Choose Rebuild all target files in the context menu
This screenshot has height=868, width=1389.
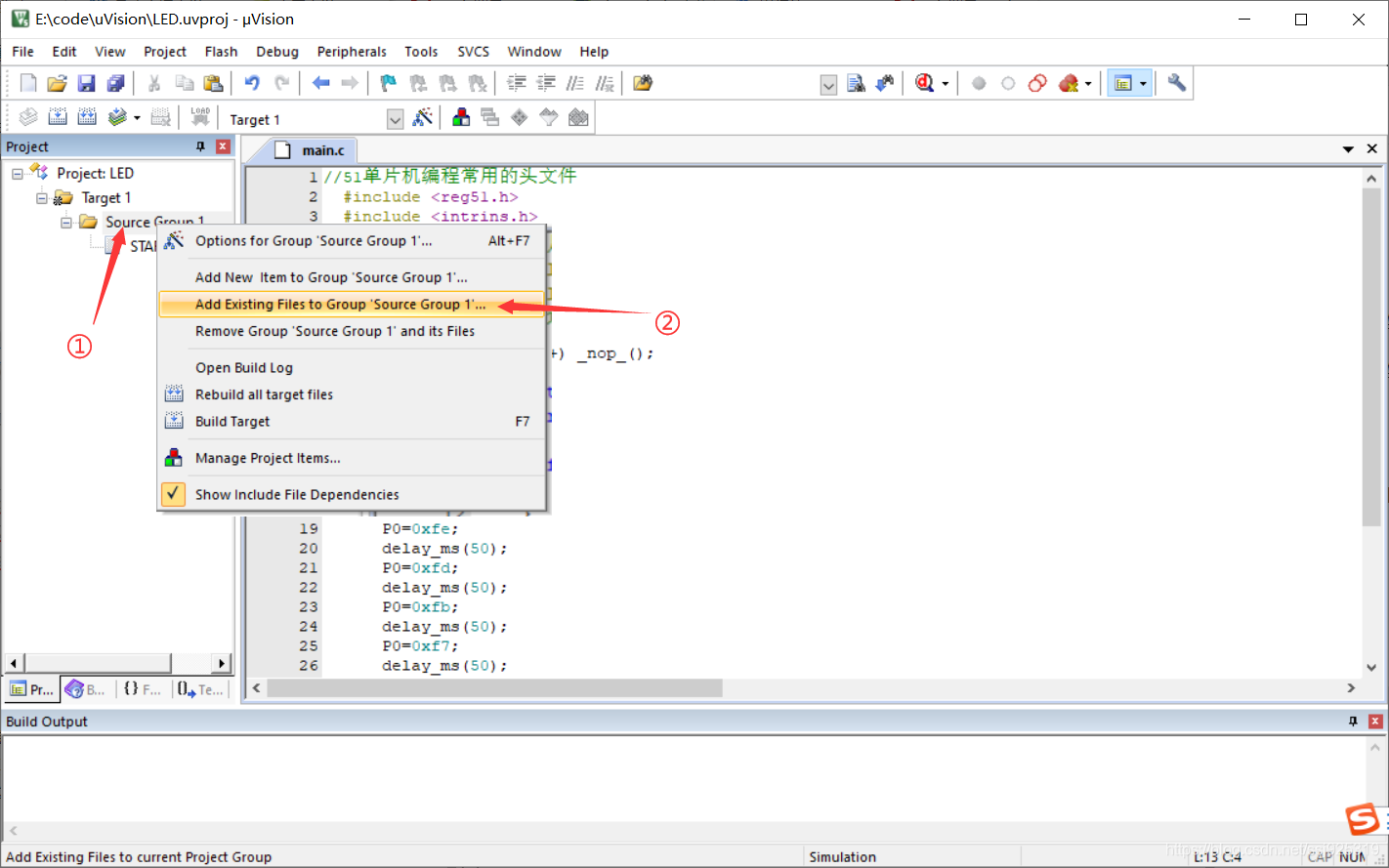pos(351,394)
